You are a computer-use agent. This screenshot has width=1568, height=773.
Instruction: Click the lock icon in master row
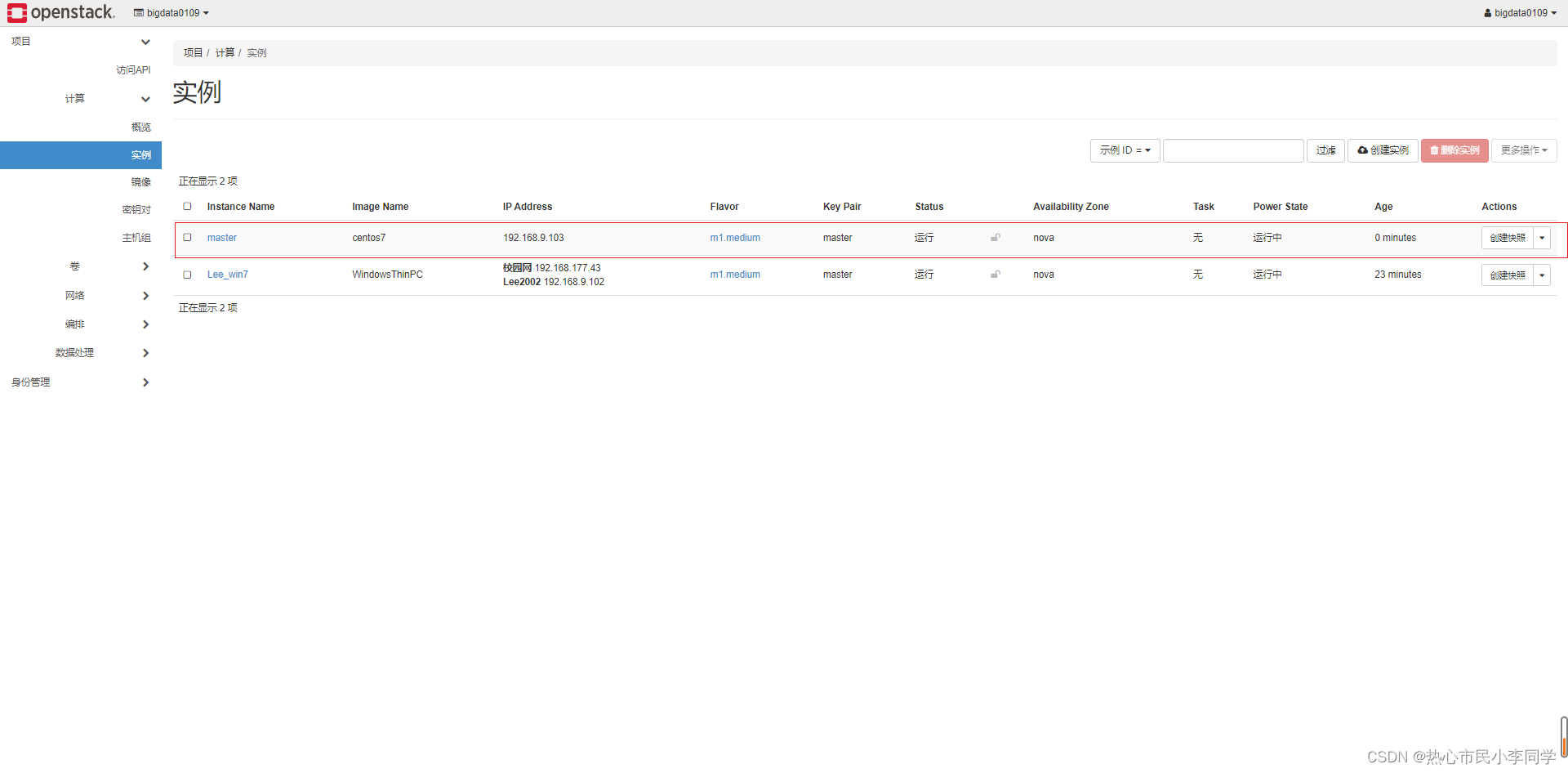996,238
